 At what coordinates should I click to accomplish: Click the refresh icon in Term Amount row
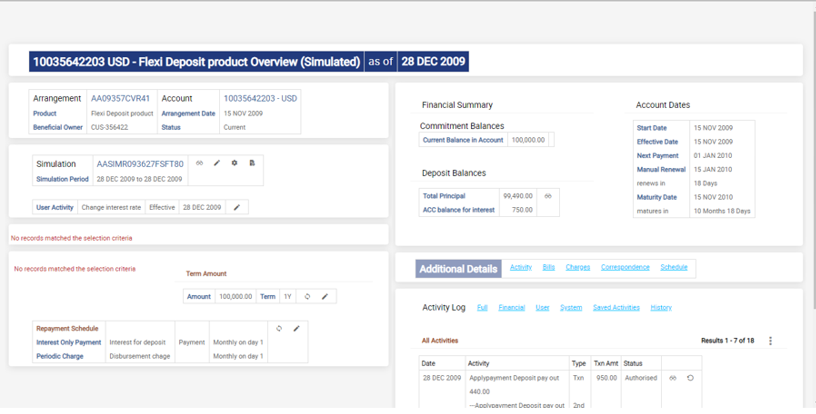click(x=307, y=297)
